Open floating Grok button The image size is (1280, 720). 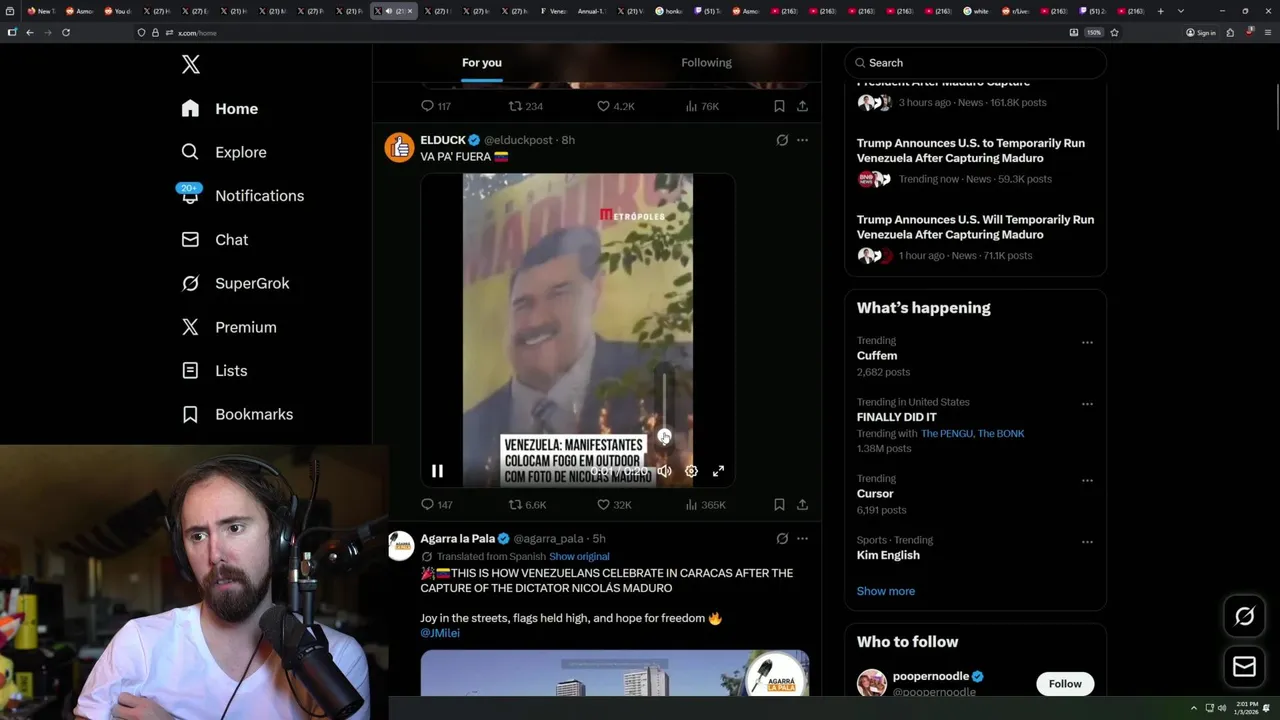(1245, 617)
